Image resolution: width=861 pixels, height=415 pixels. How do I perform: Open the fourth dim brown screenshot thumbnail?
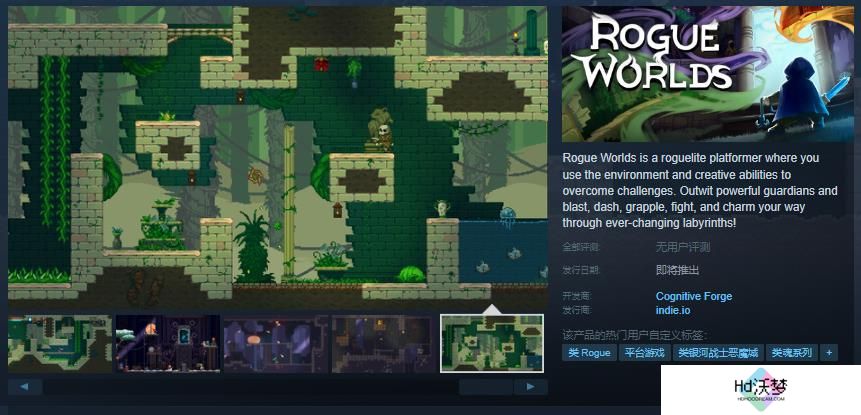coord(384,344)
